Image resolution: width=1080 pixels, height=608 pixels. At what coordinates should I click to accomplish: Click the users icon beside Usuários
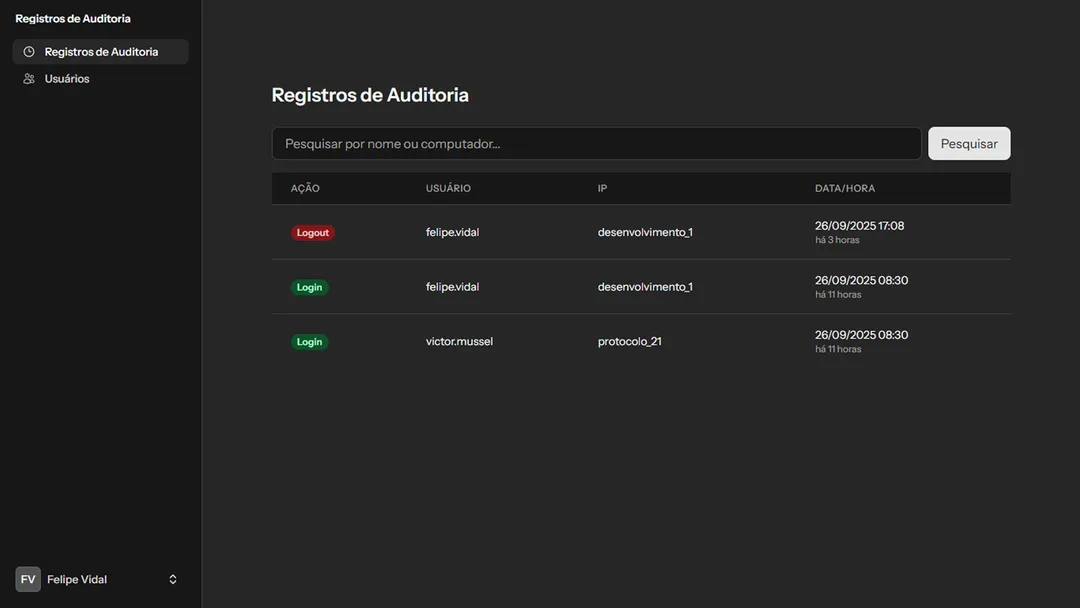[28, 78]
